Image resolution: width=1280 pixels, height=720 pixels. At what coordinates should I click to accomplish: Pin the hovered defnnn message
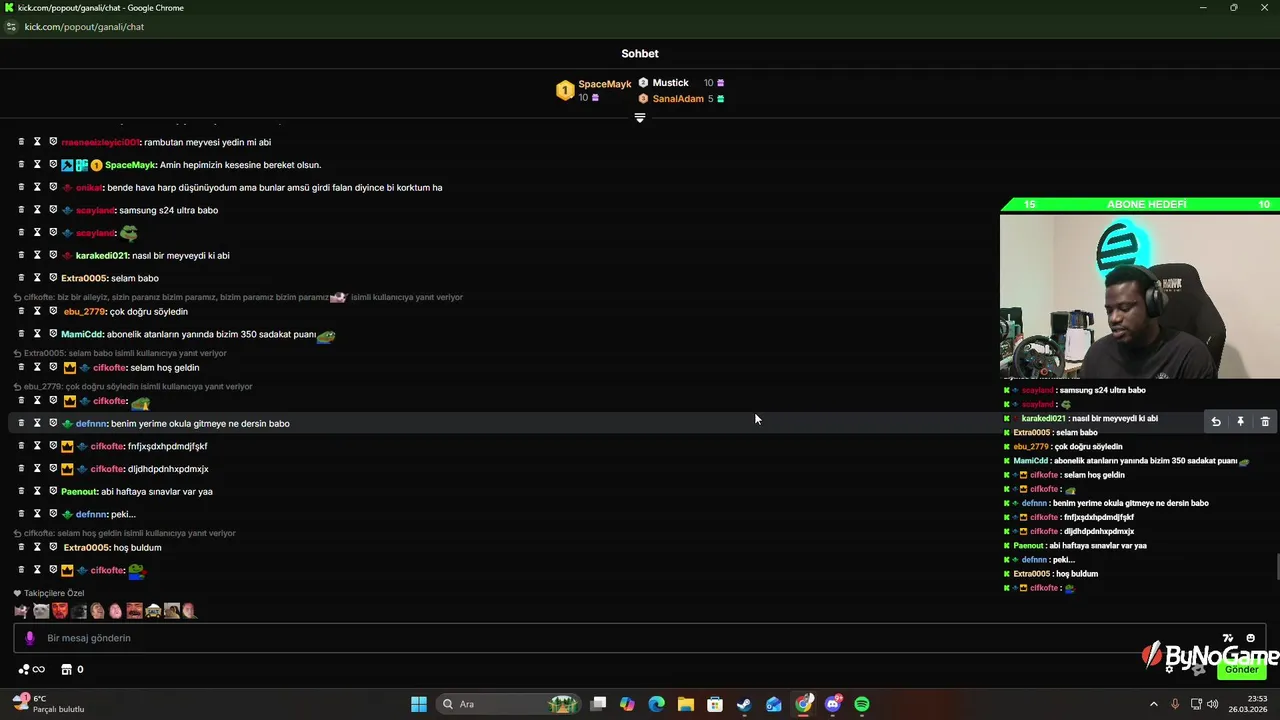tap(1240, 422)
